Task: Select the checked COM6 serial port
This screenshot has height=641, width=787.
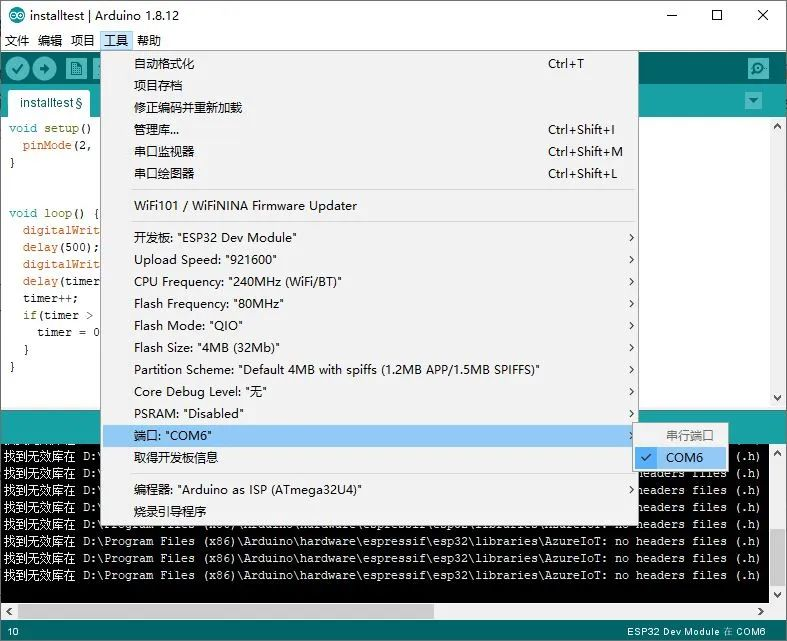Action: (680, 458)
